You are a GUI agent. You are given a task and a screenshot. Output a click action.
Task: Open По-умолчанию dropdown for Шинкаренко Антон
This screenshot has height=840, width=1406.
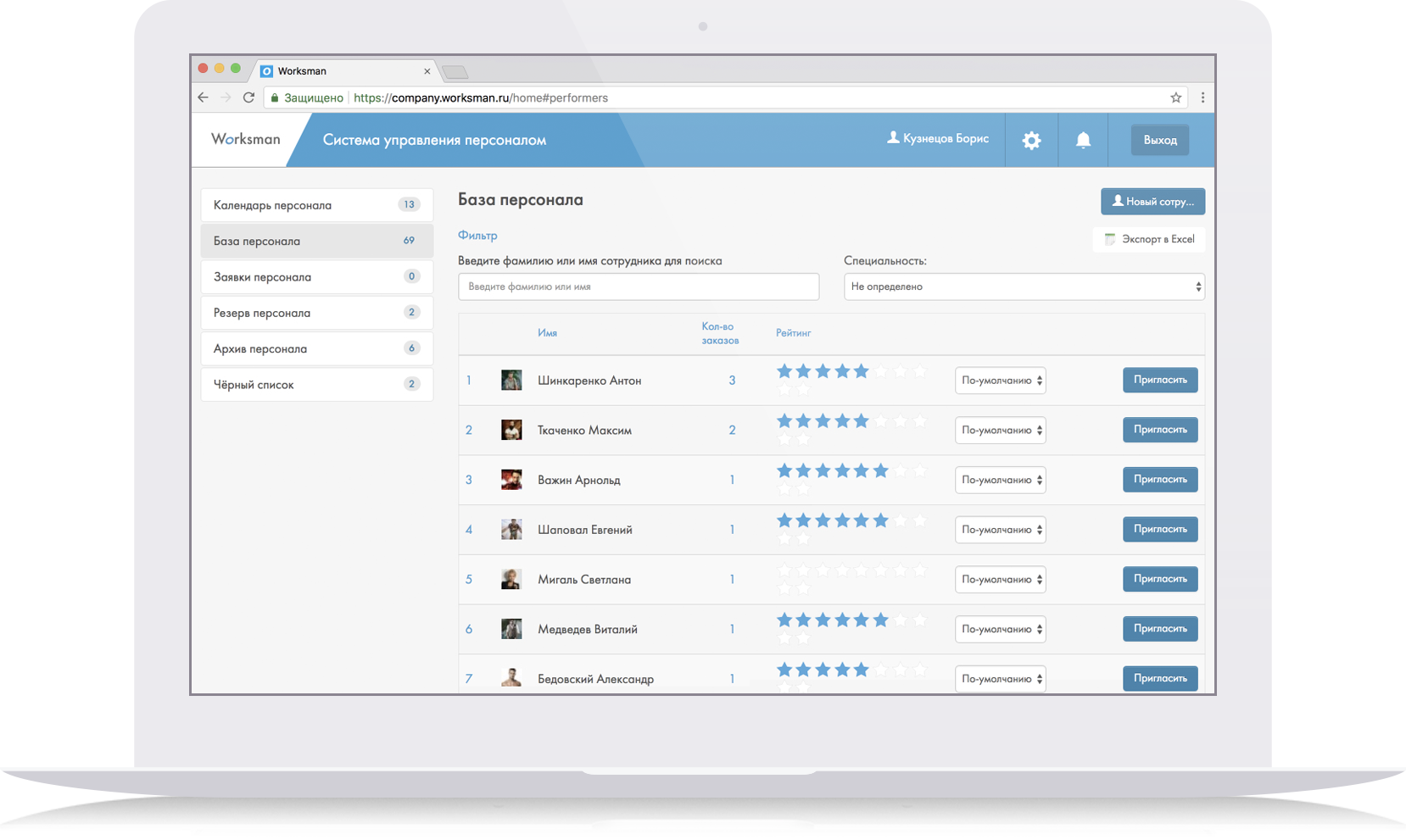1001,381
